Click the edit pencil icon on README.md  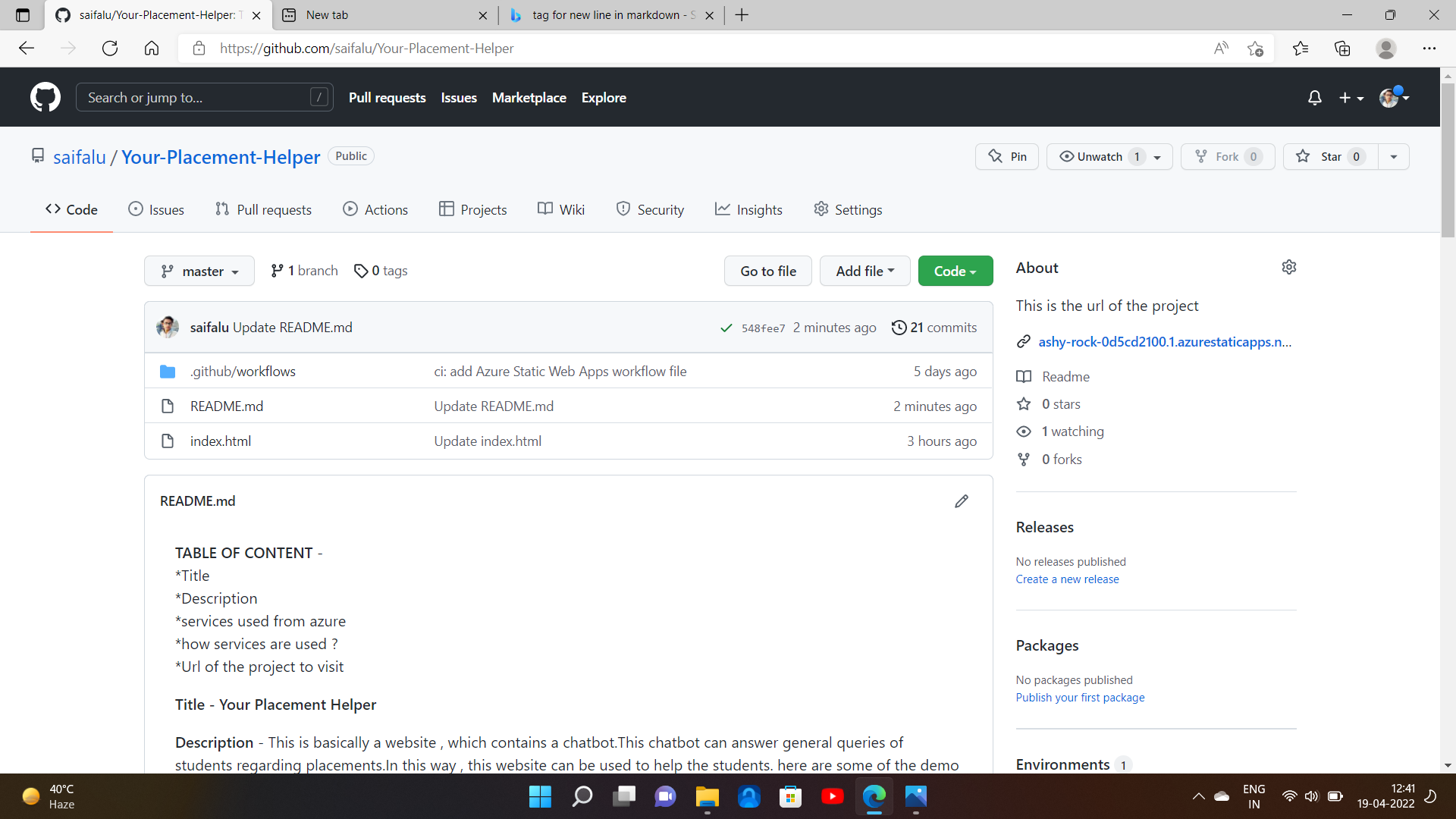961,500
